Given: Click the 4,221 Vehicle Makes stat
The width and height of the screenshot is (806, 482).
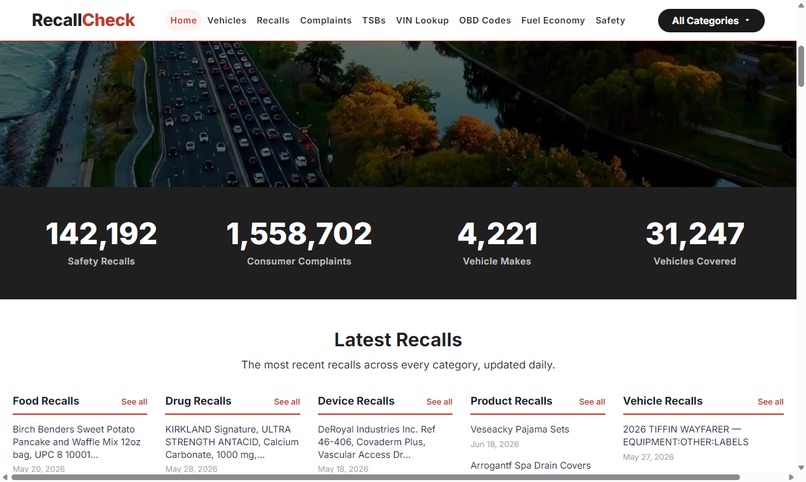Looking at the screenshot, I should (x=497, y=243).
